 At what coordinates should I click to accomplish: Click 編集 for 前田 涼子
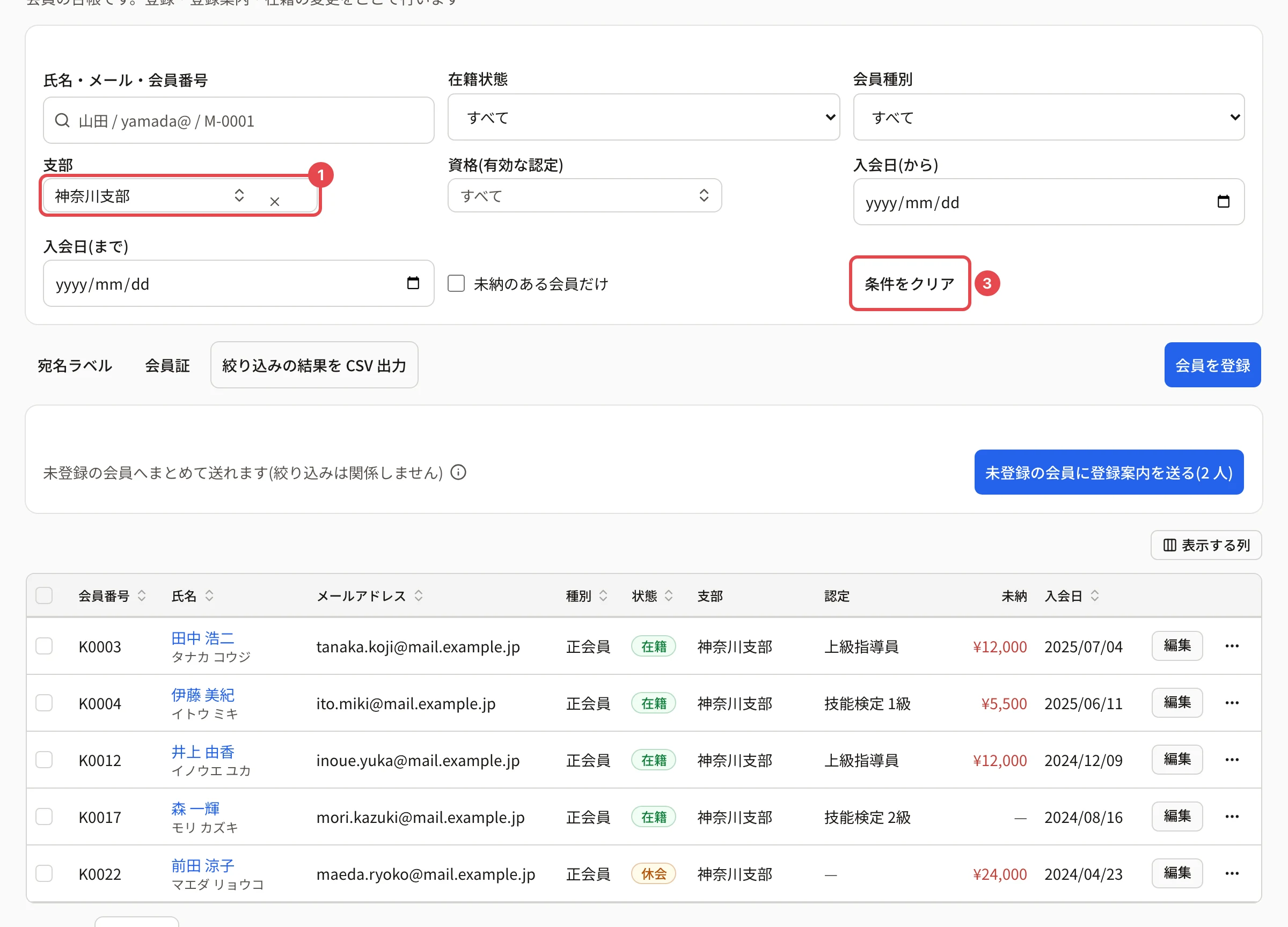pyautogui.click(x=1177, y=872)
